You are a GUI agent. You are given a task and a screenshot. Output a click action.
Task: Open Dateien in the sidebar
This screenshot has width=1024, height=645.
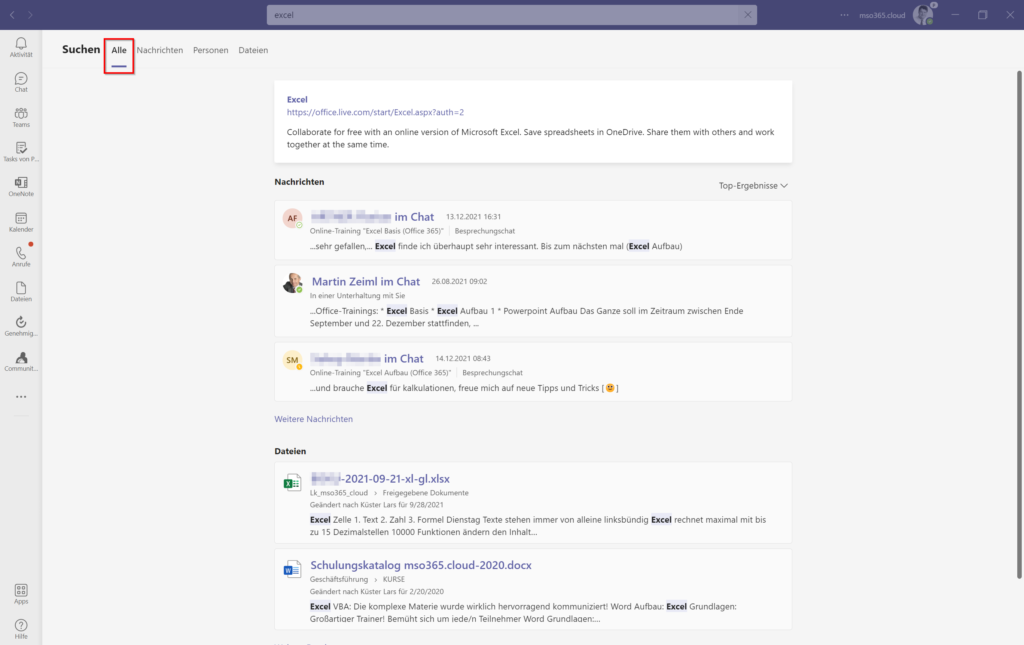(21, 292)
